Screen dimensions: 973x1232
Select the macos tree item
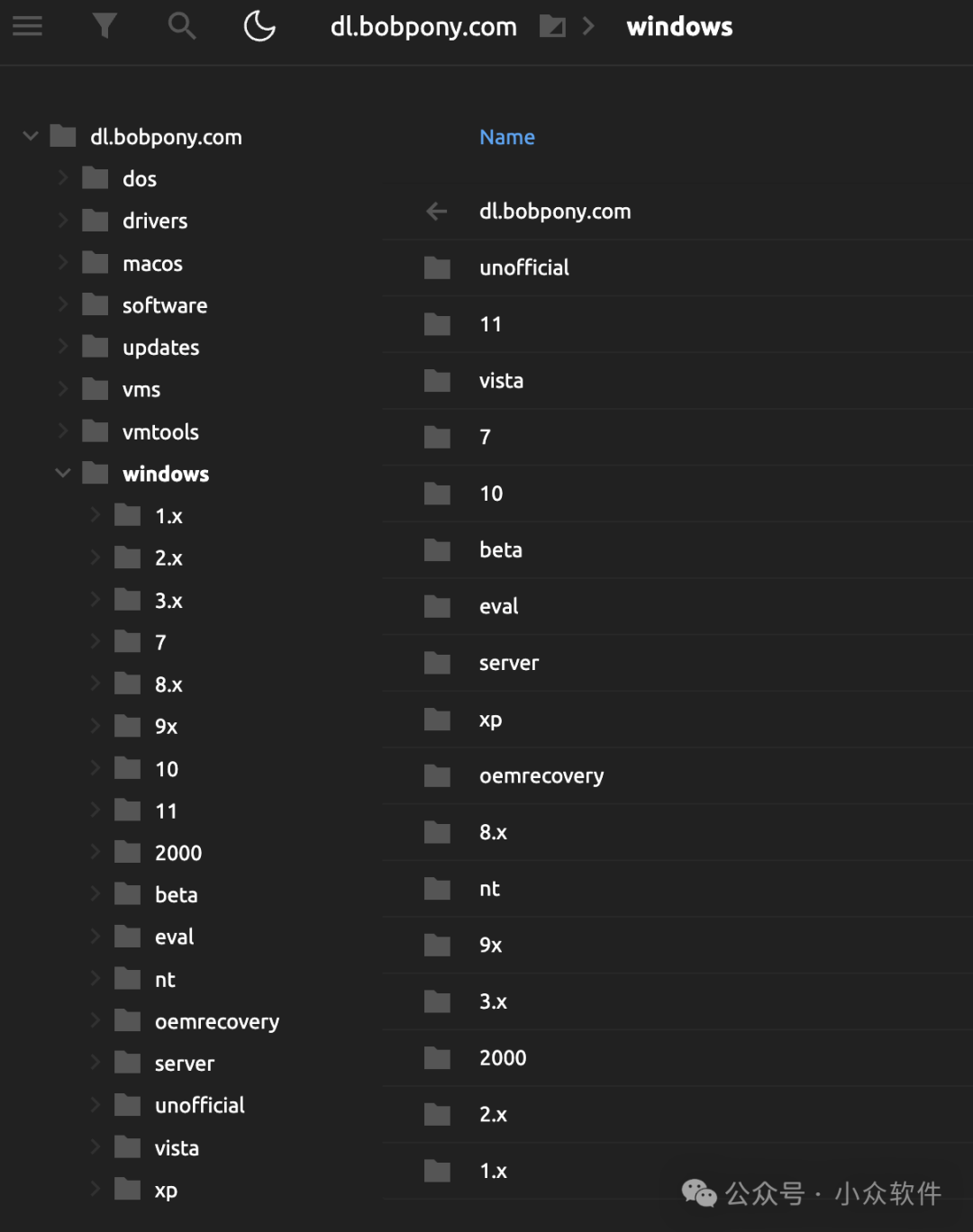(152, 264)
